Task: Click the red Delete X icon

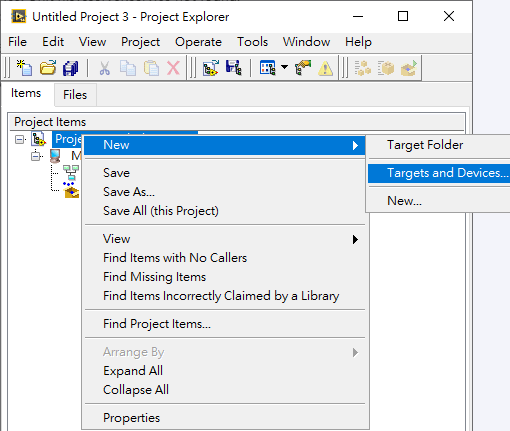Action: click(x=173, y=68)
